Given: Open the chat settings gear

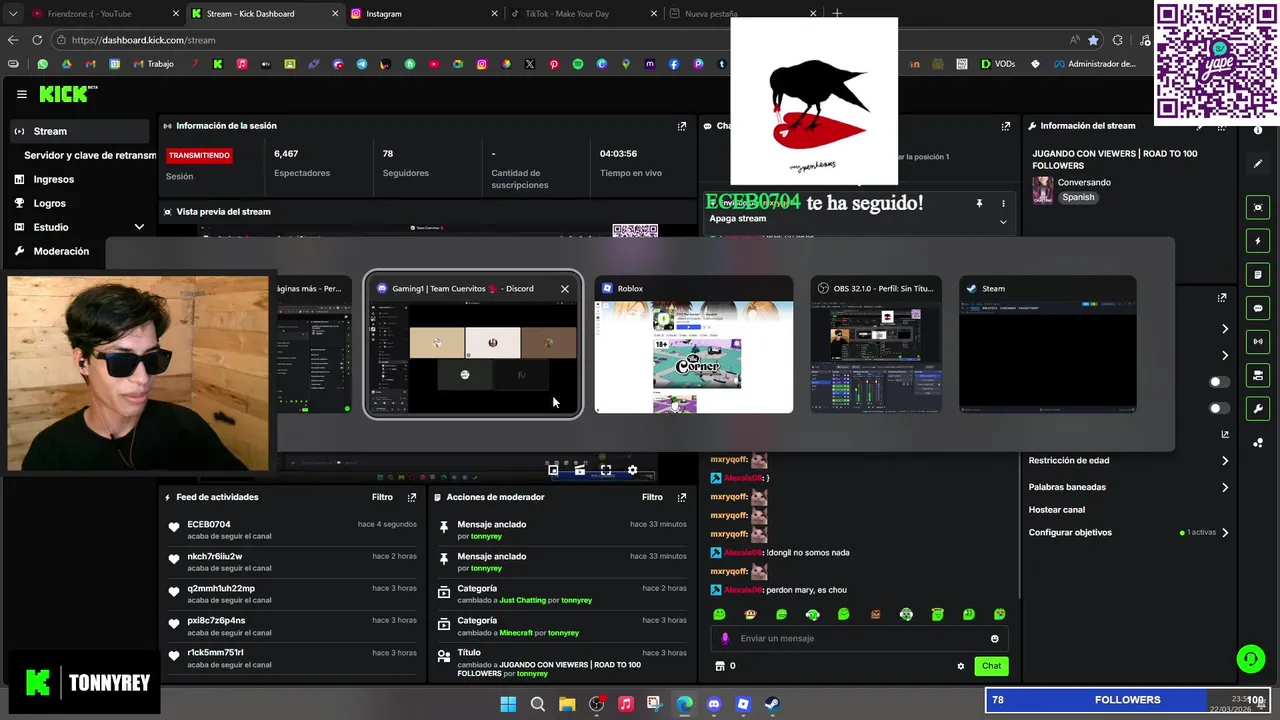Looking at the screenshot, I should [961, 666].
